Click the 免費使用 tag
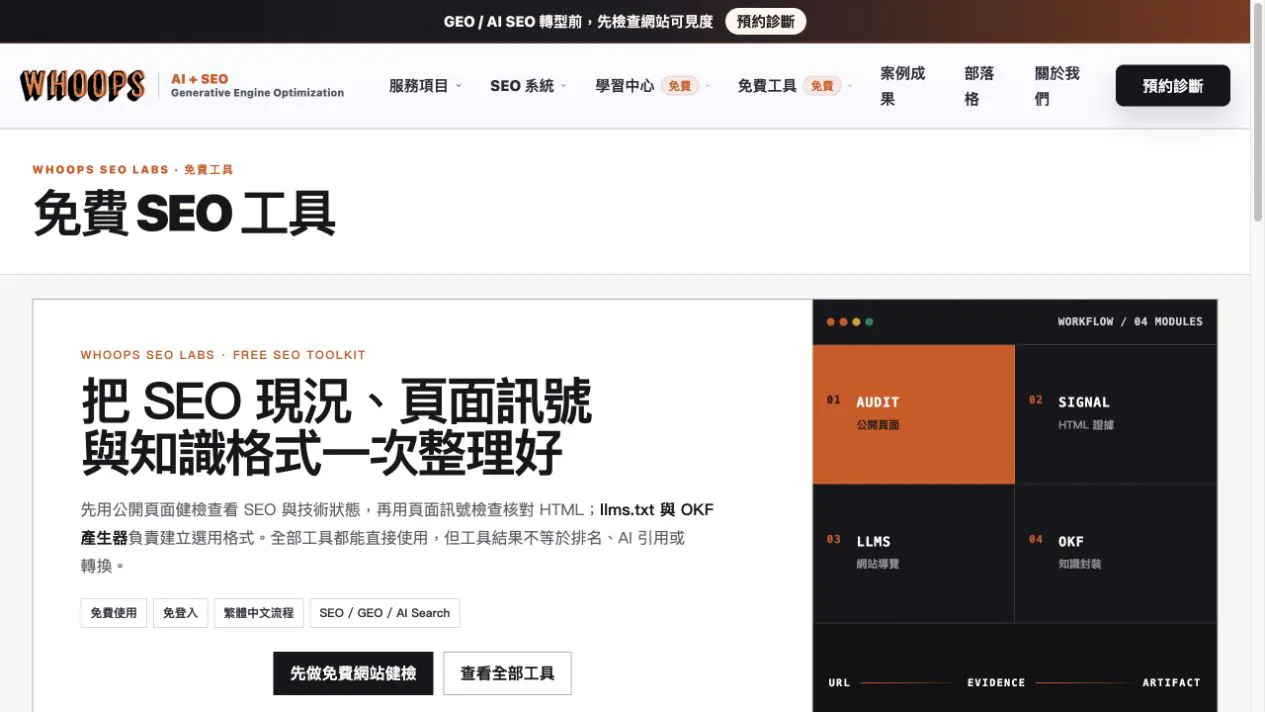Image resolution: width=1265 pixels, height=712 pixels. tap(114, 613)
